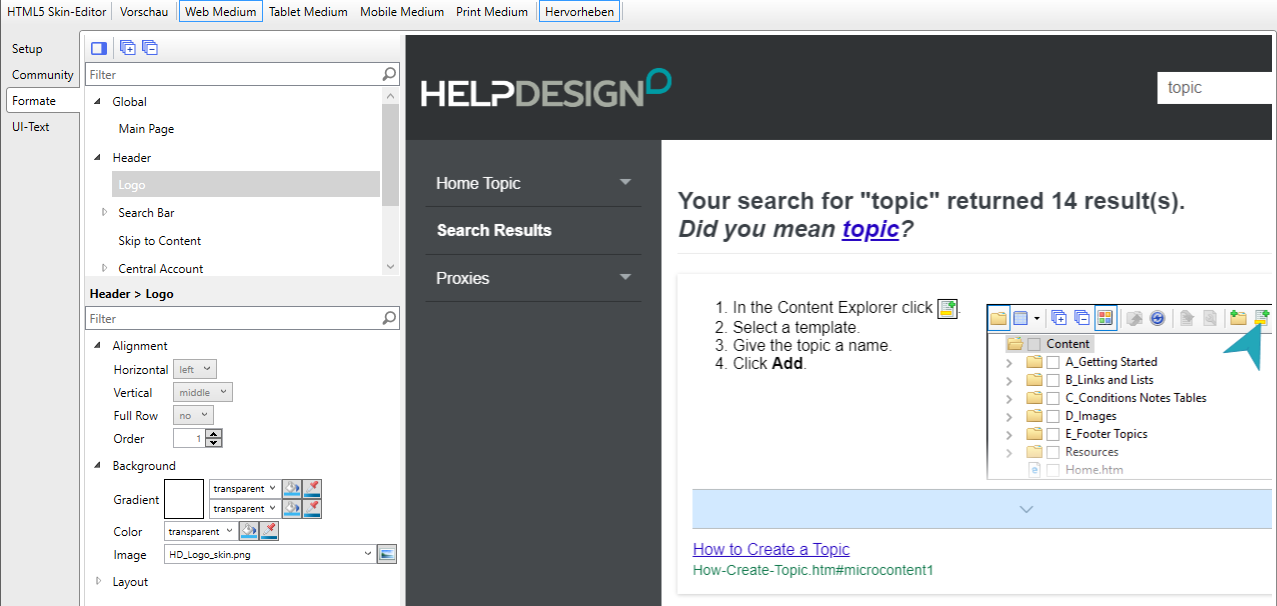
Task: Click the top styles Filter input field
Action: pyautogui.click(x=233, y=75)
